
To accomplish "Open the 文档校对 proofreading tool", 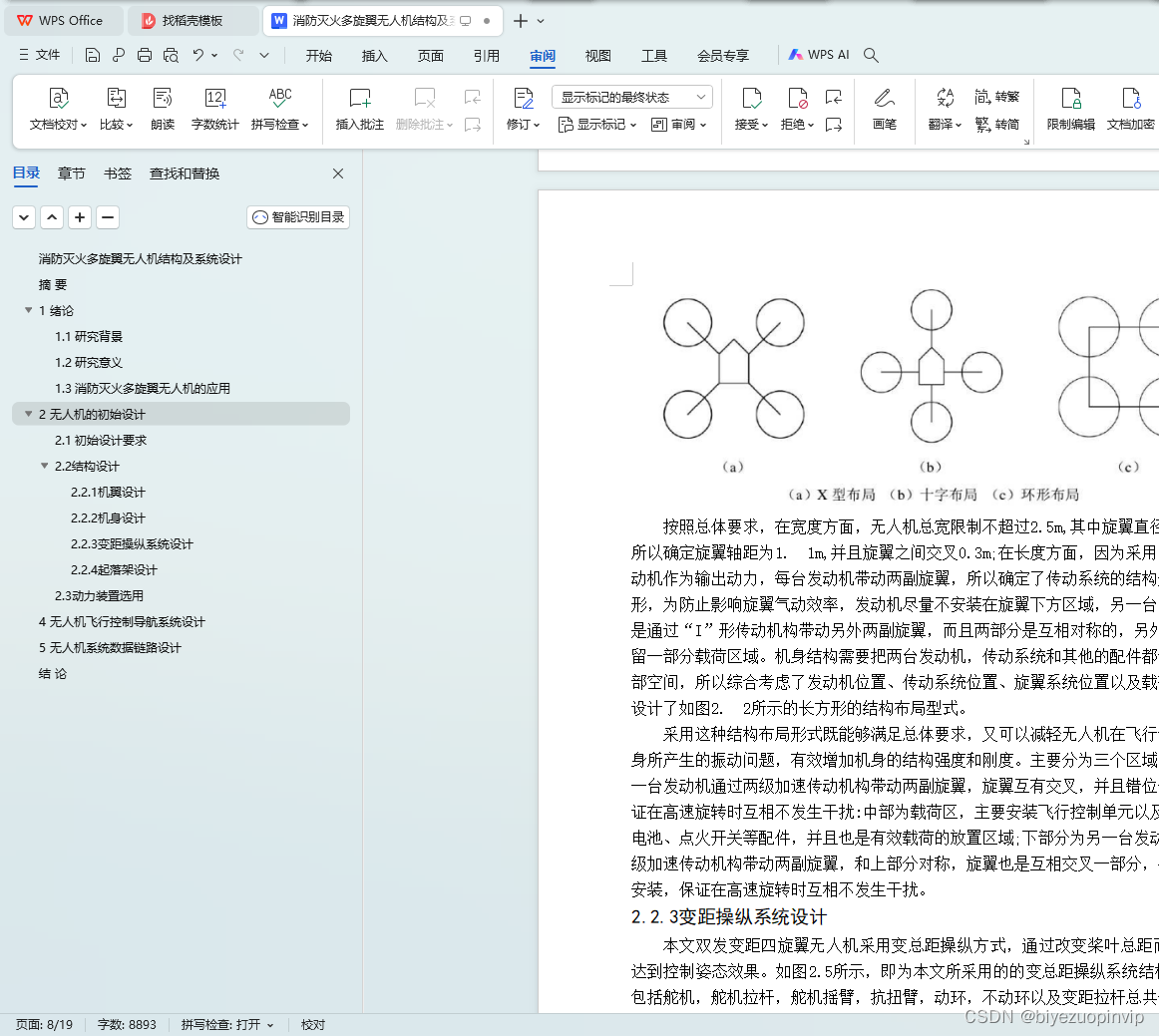I will pos(58,109).
